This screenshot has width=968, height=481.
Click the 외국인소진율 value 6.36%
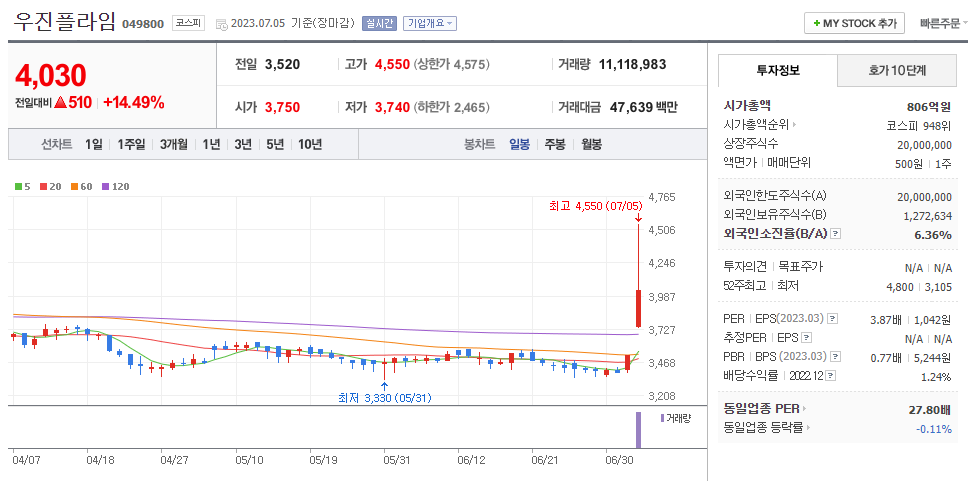tap(933, 235)
